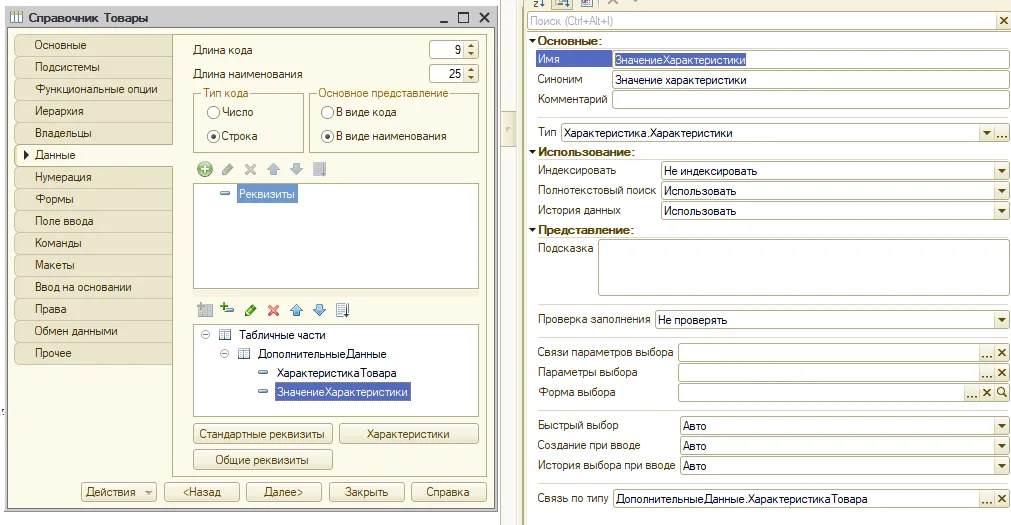
Task: Collapse the Табличные части tree node
Action: 205,335
